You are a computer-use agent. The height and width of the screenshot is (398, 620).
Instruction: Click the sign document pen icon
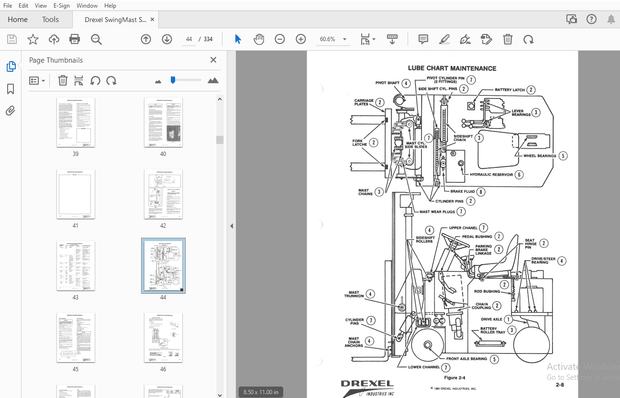[465, 39]
